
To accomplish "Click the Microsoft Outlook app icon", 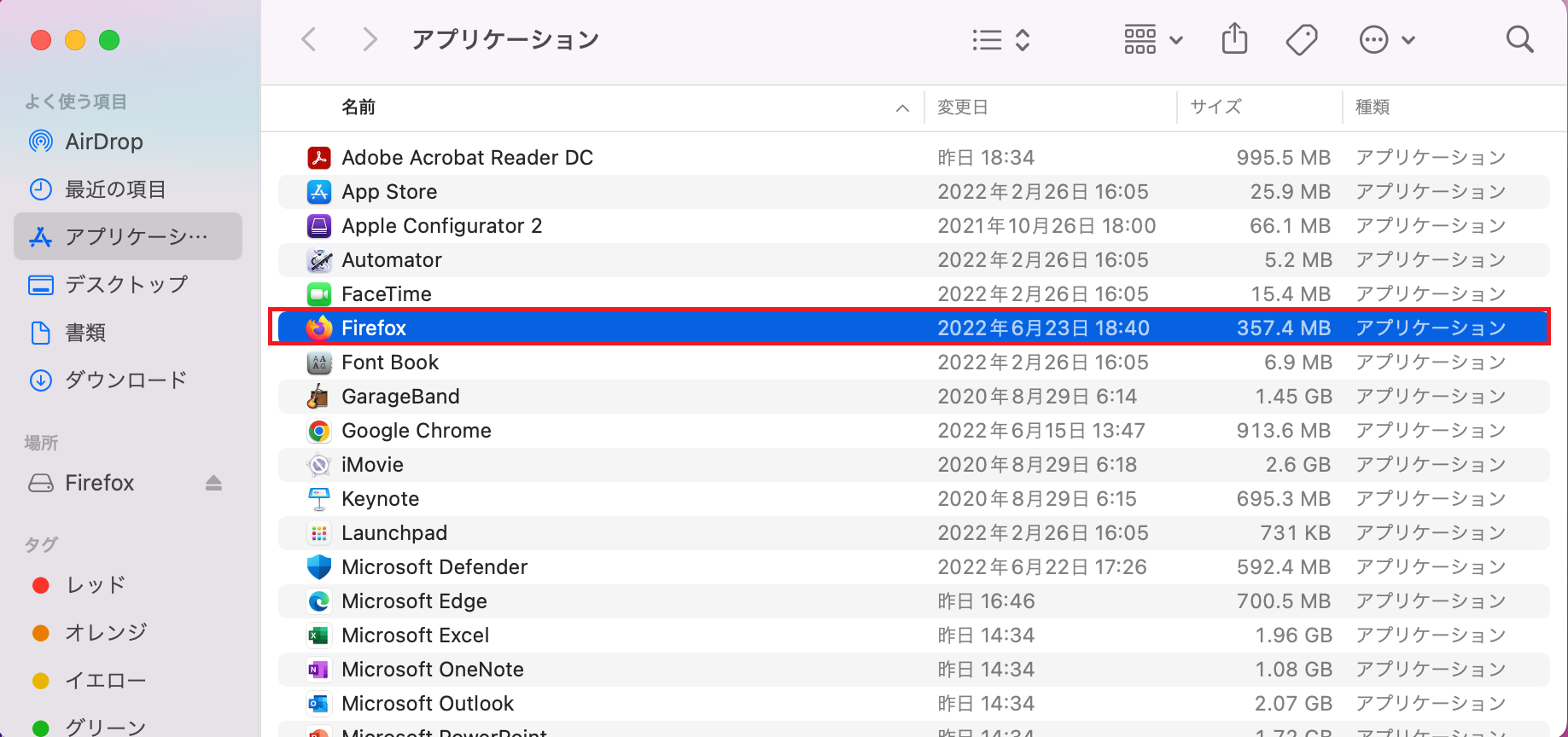I will 319,704.
